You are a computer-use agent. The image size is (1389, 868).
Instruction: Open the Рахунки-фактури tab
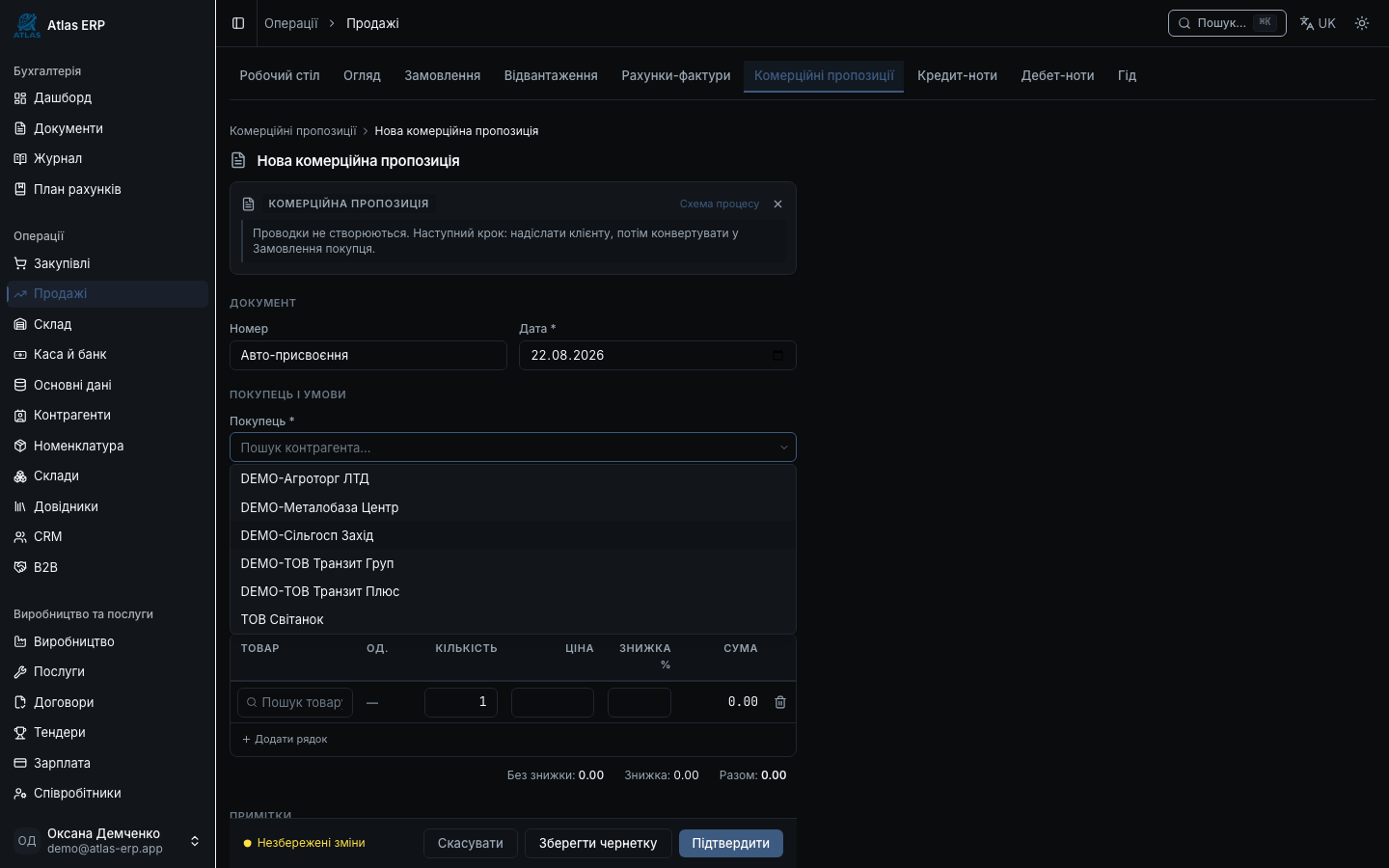pyautogui.click(x=676, y=75)
